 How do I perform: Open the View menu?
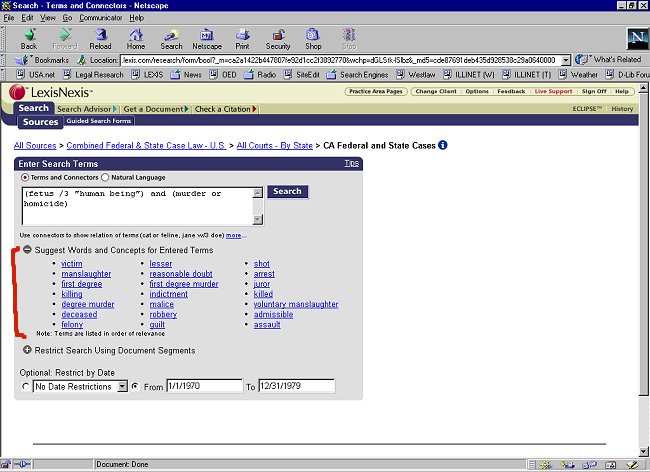click(x=48, y=18)
